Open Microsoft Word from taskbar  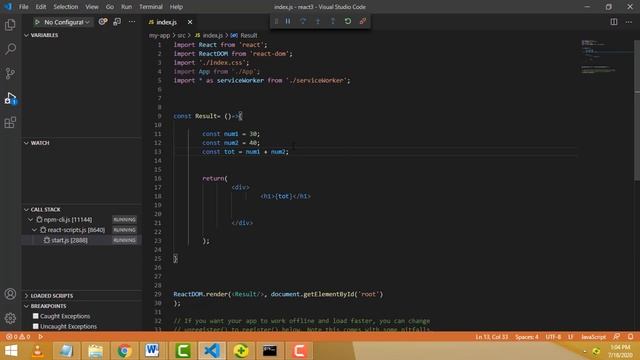click(x=153, y=351)
